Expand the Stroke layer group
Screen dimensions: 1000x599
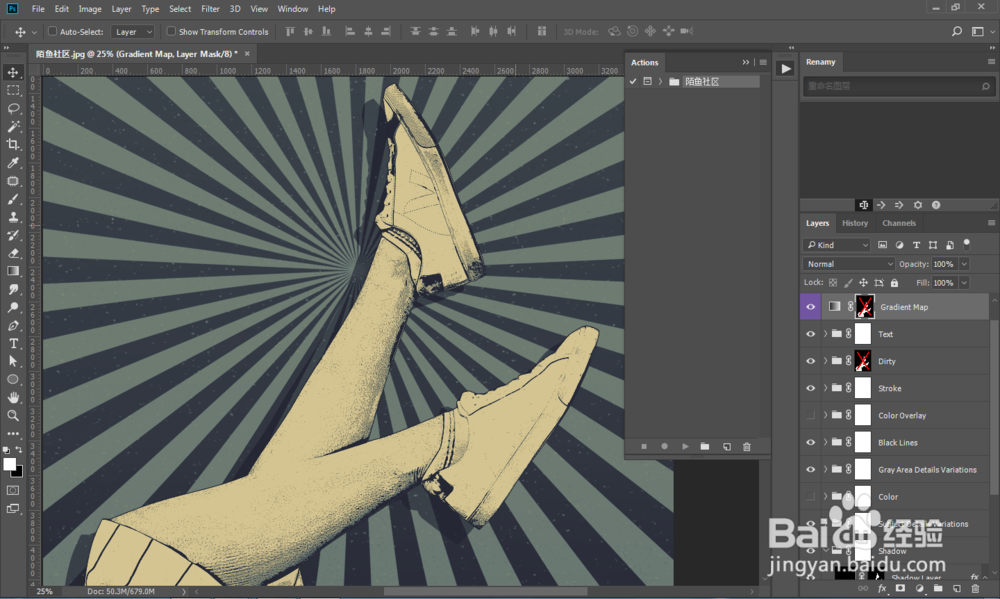click(825, 388)
